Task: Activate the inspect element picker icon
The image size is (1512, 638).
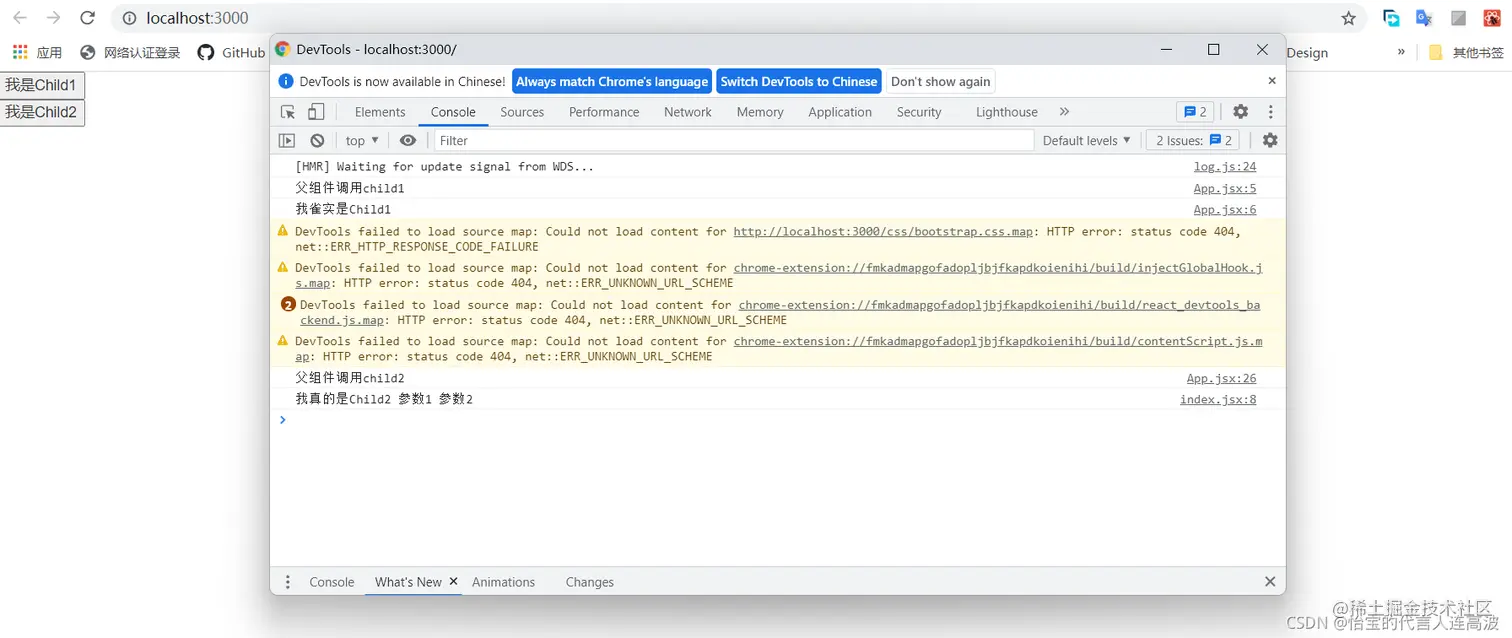Action: pos(288,112)
